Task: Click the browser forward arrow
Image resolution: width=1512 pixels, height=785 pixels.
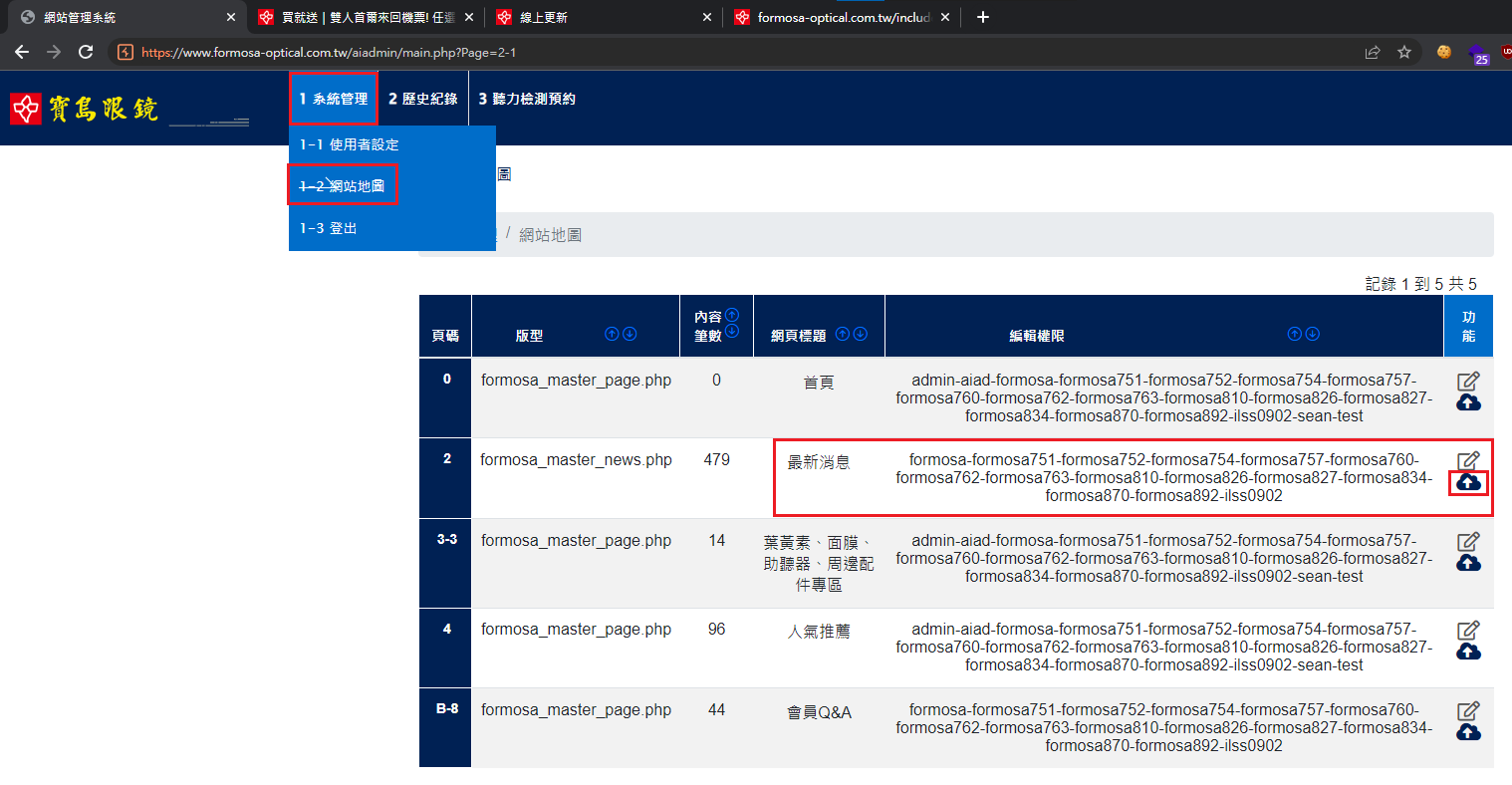Action: [x=54, y=52]
